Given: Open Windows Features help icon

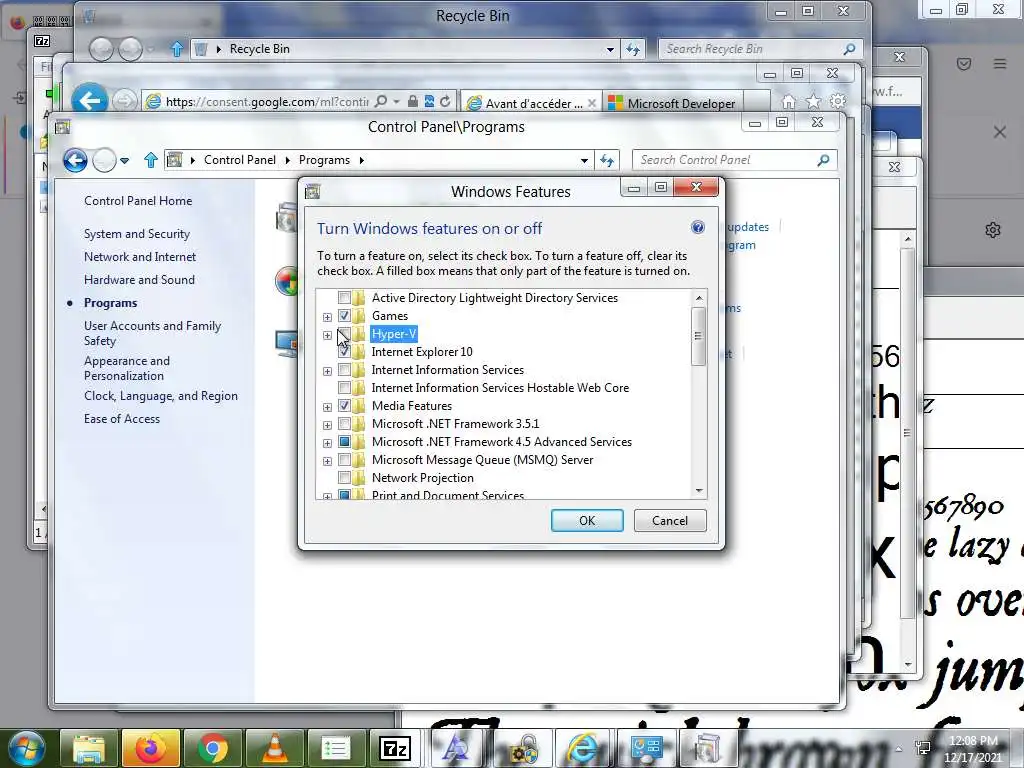Looking at the screenshot, I should (x=697, y=227).
